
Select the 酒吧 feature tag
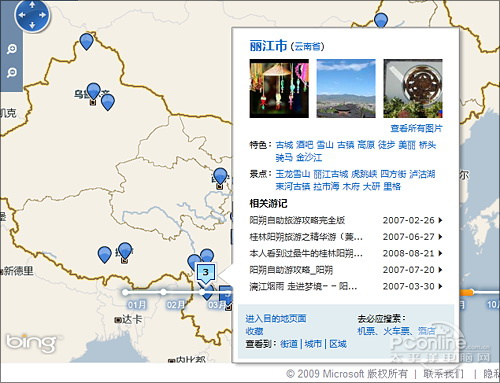pos(304,145)
